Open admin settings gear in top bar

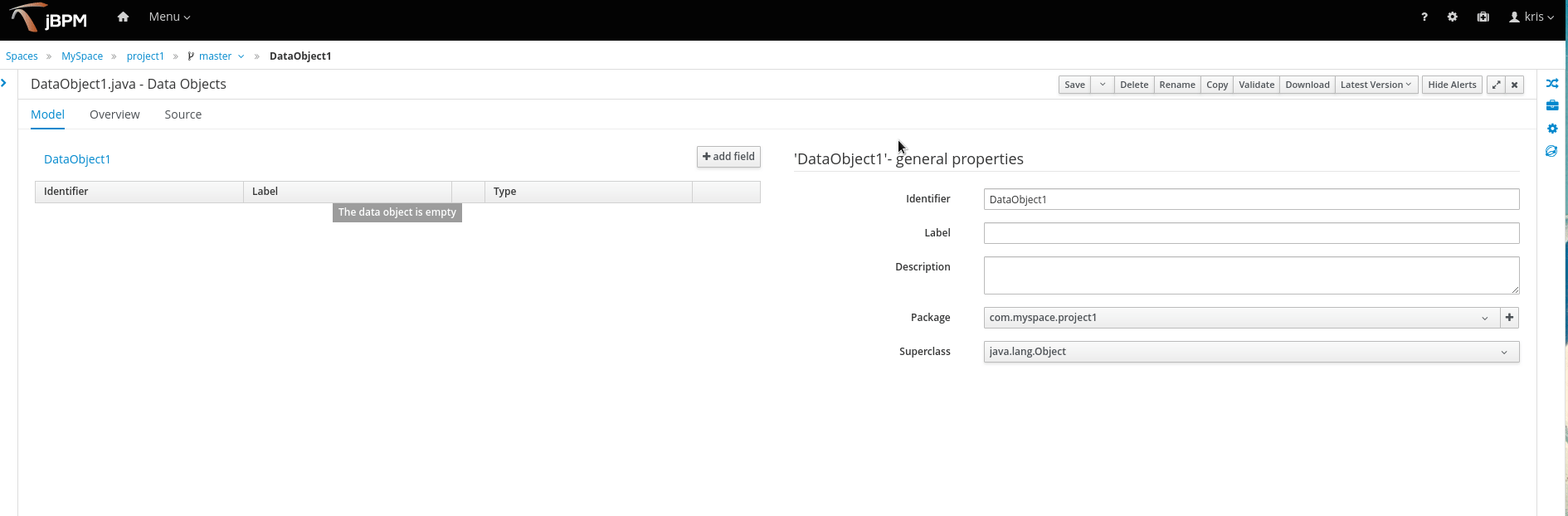coord(1453,17)
